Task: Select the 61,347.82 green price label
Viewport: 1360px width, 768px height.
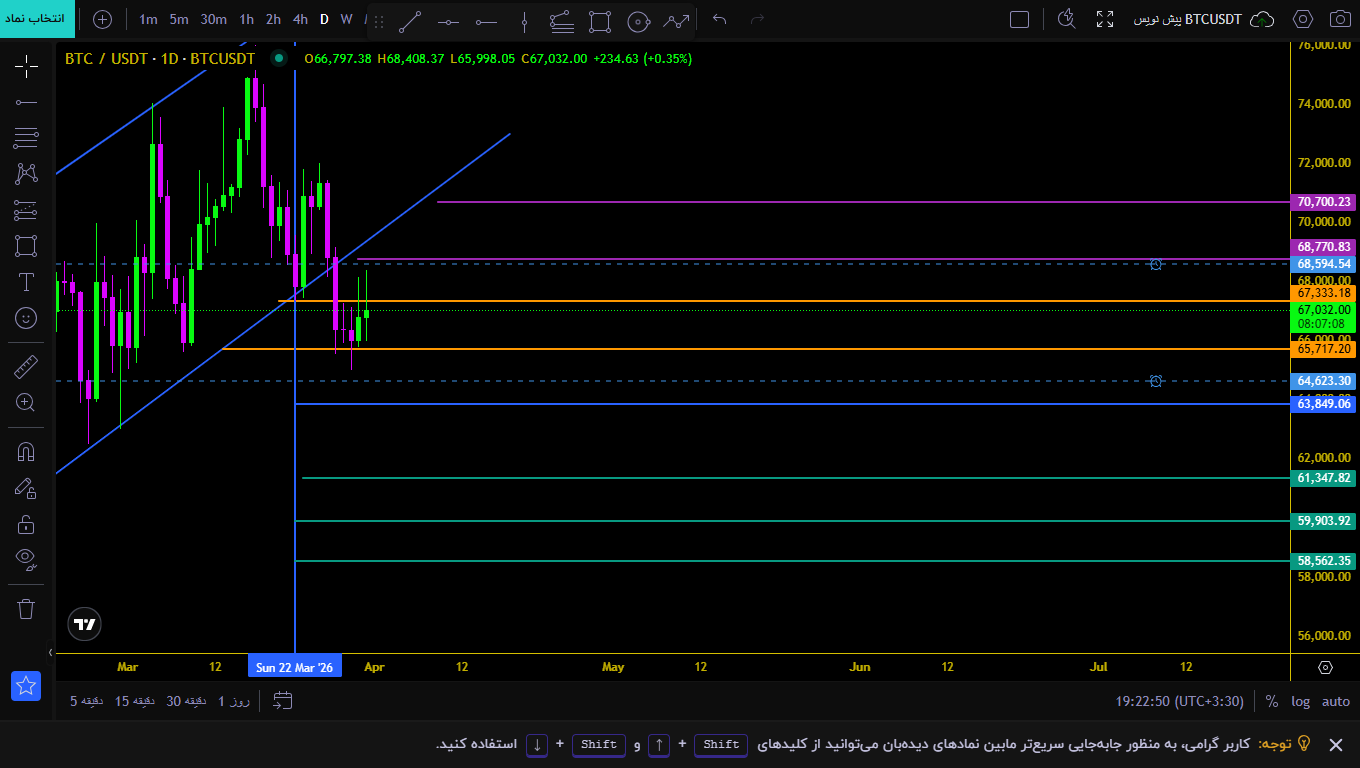Action: 1324,478
